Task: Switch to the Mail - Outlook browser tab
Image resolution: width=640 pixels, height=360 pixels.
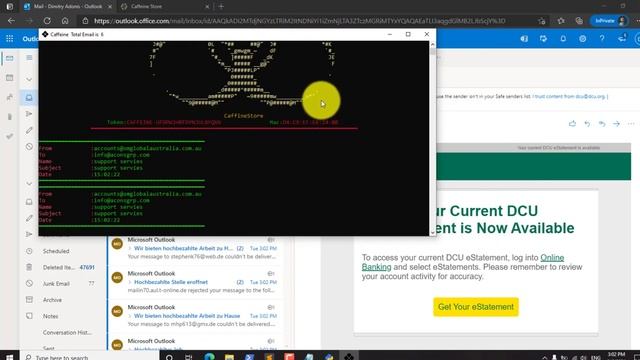Action: [x=67, y=7]
